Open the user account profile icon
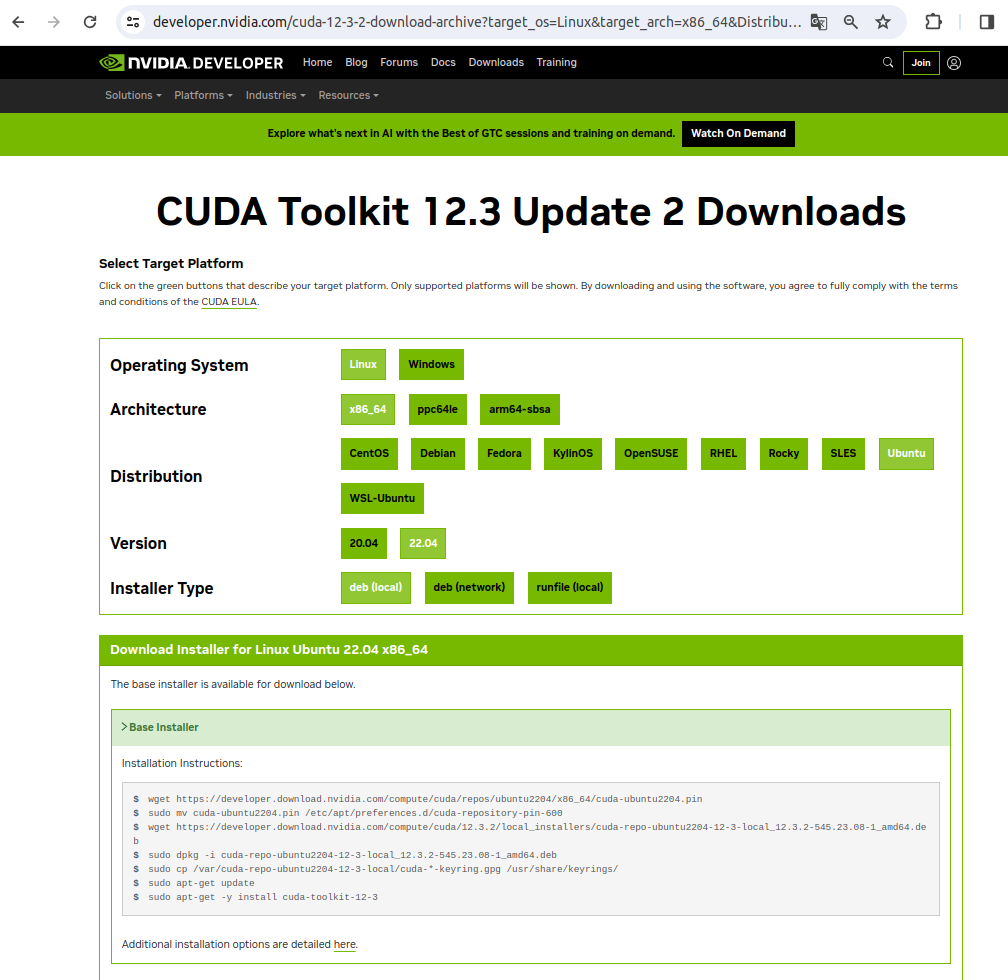This screenshot has height=980, width=1008. pyautogui.click(x=954, y=62)
